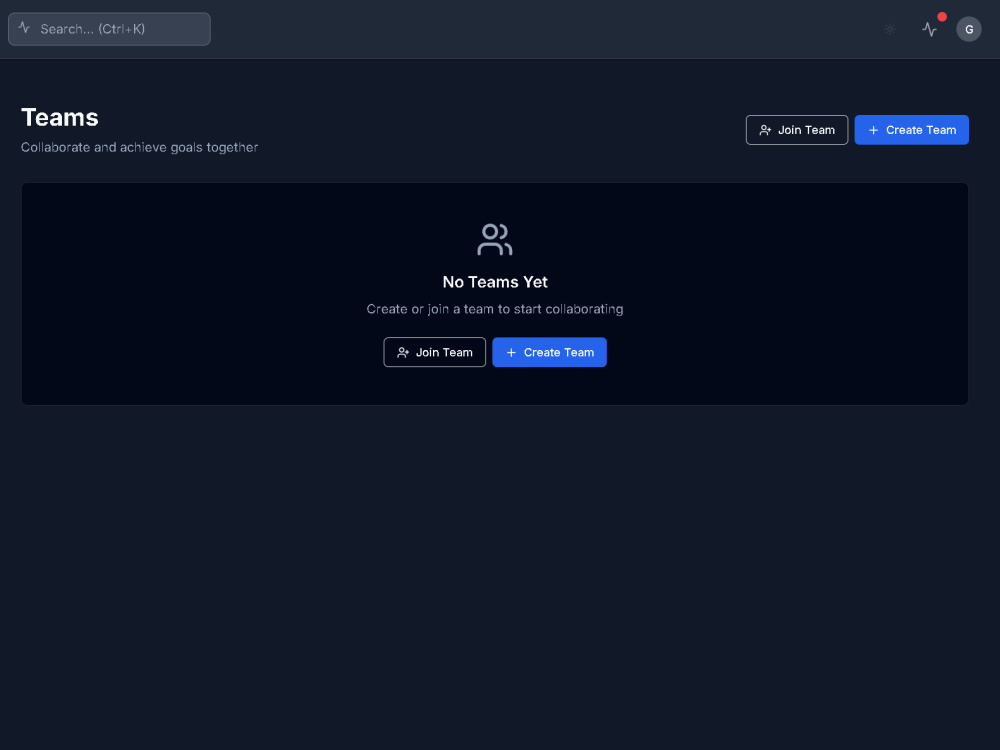Image resolution: width=1000 pixels, height=750 pixels.
Task: Click the "Teams" page title
Action: (60, 117)
